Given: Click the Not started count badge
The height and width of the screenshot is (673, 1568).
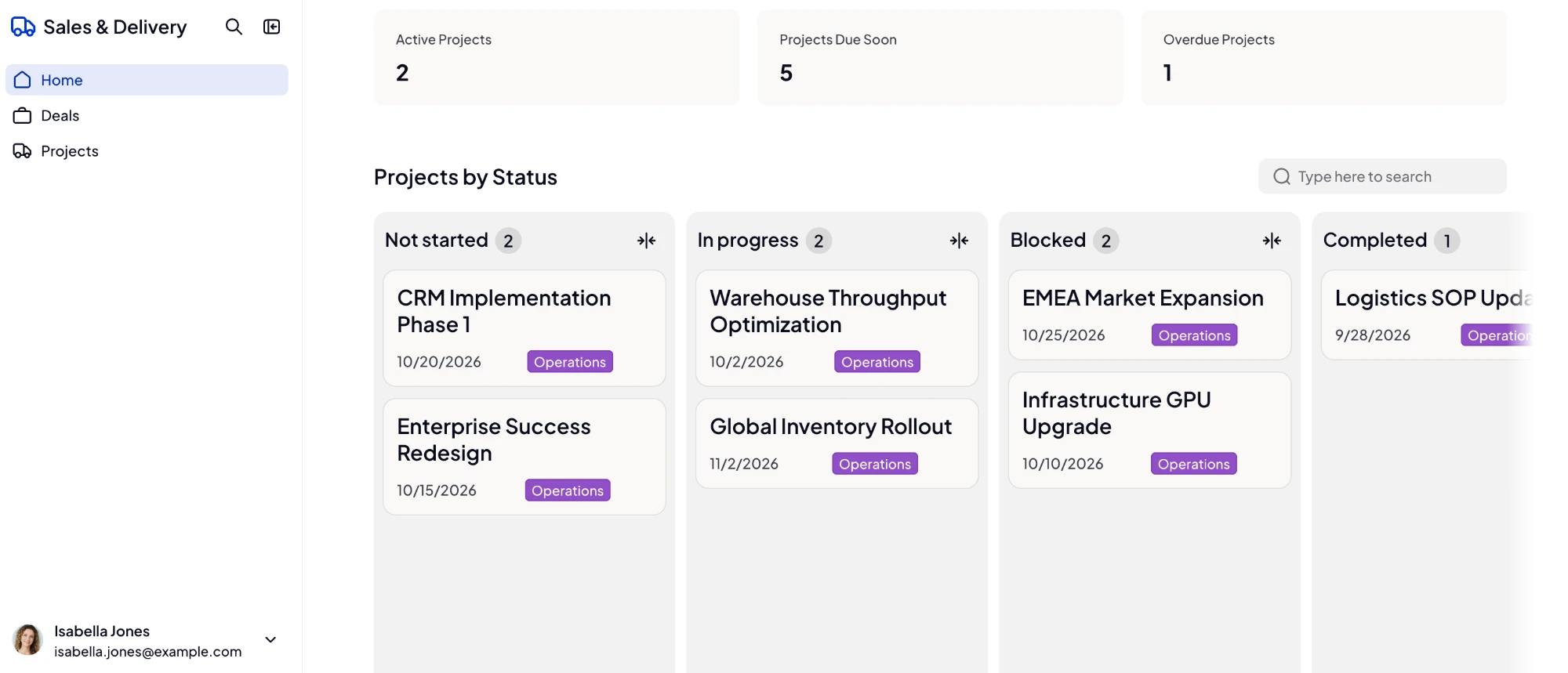Looking at the screenshot, I should click(x=508, y=241).
